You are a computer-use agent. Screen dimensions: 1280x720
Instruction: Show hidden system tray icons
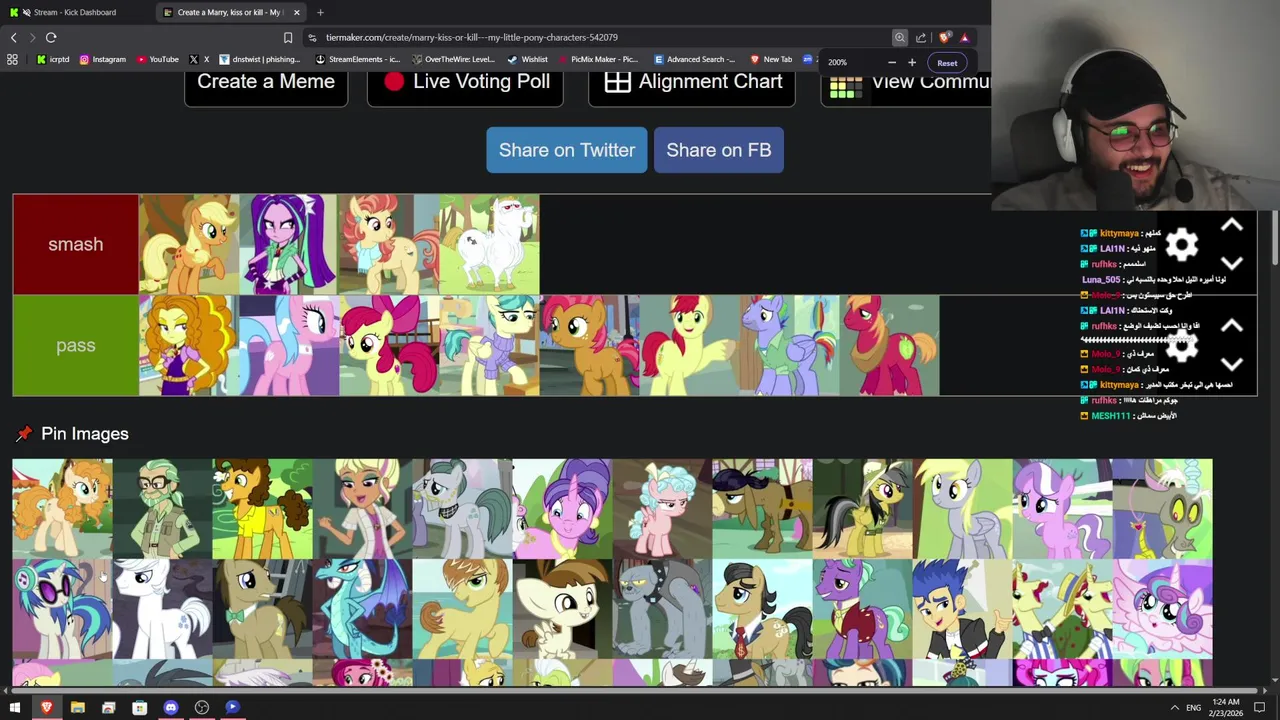(x=1174, y=707)
